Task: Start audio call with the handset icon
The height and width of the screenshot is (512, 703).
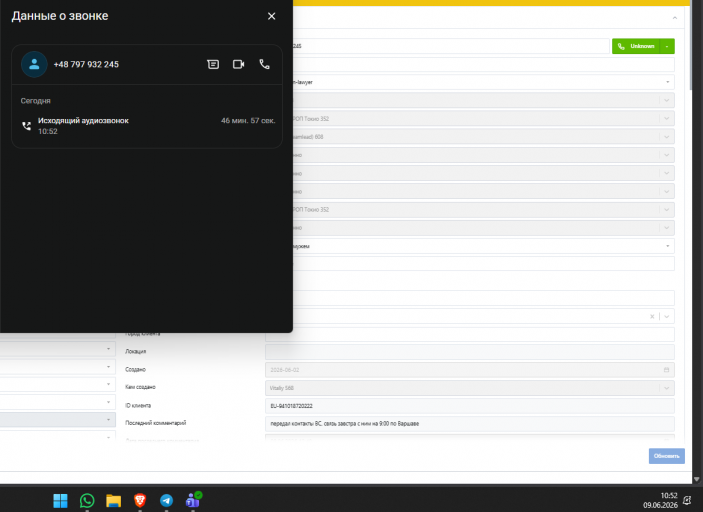Action: (265, 65)
